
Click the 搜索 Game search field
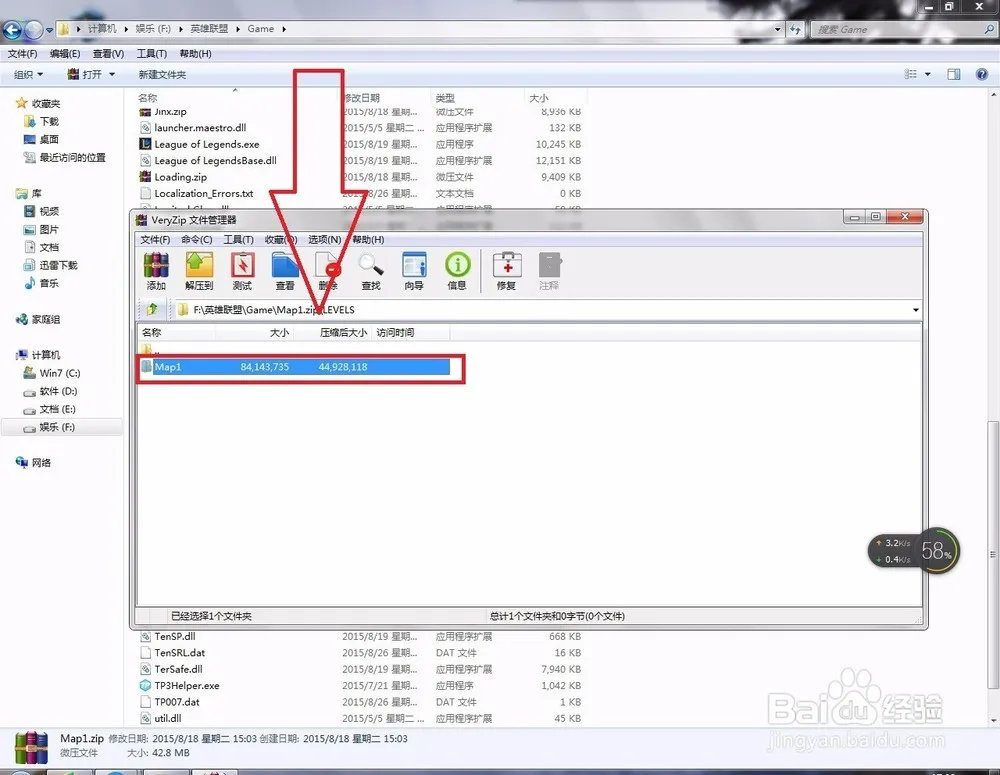tap(902, 29)
